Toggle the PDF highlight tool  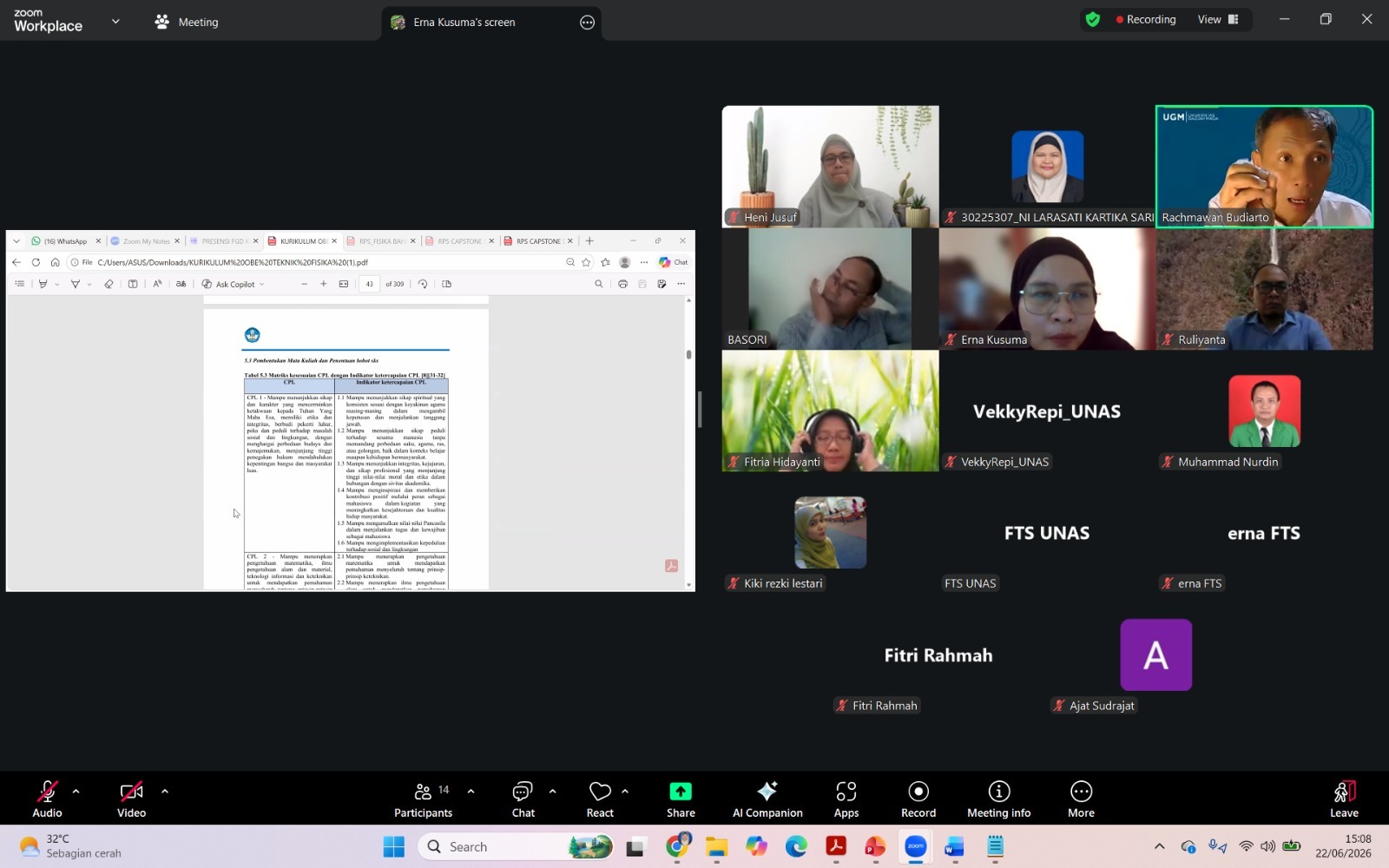(43, 284)
